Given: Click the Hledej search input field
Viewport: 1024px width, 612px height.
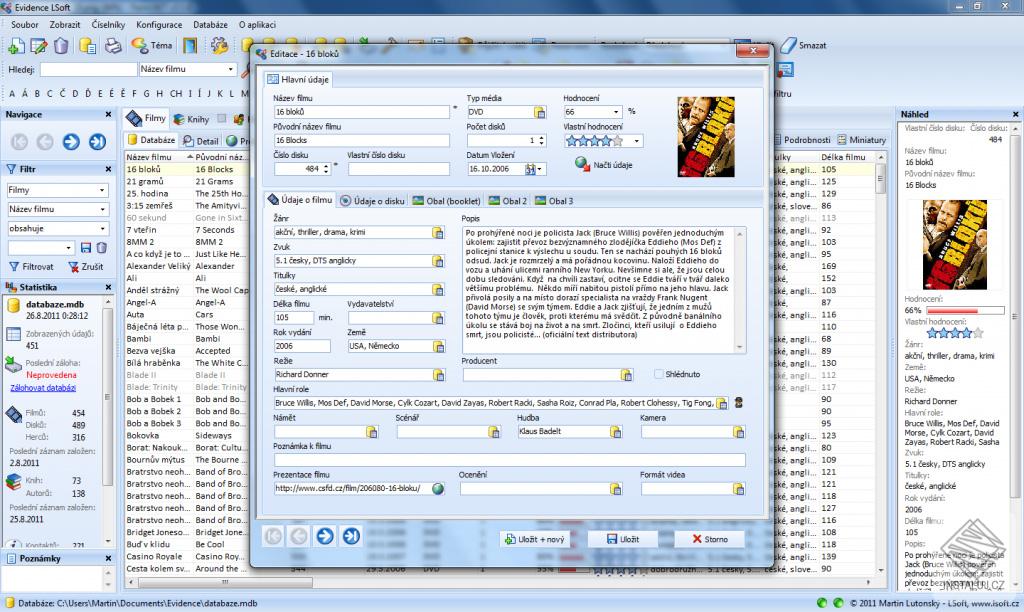Looking at the screenshot, I should (x=88, y=69).
